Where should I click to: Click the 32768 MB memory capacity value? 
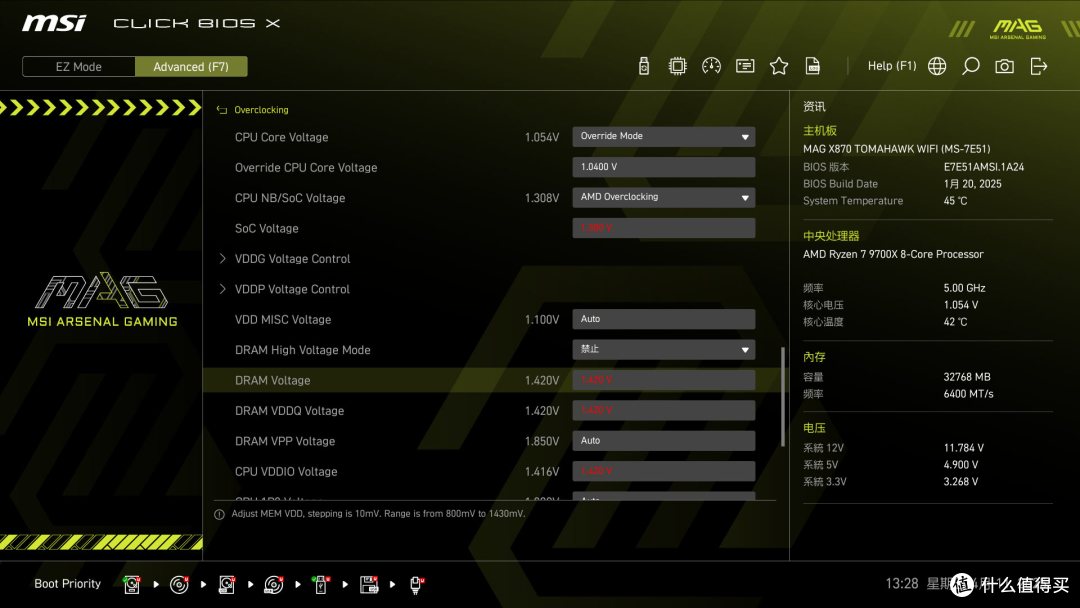(x=966, y=377)
